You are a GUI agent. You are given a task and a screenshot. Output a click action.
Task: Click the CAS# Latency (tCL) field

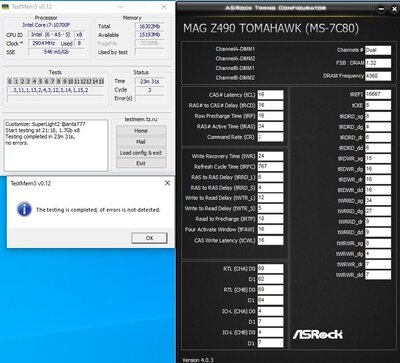[270, 95]
